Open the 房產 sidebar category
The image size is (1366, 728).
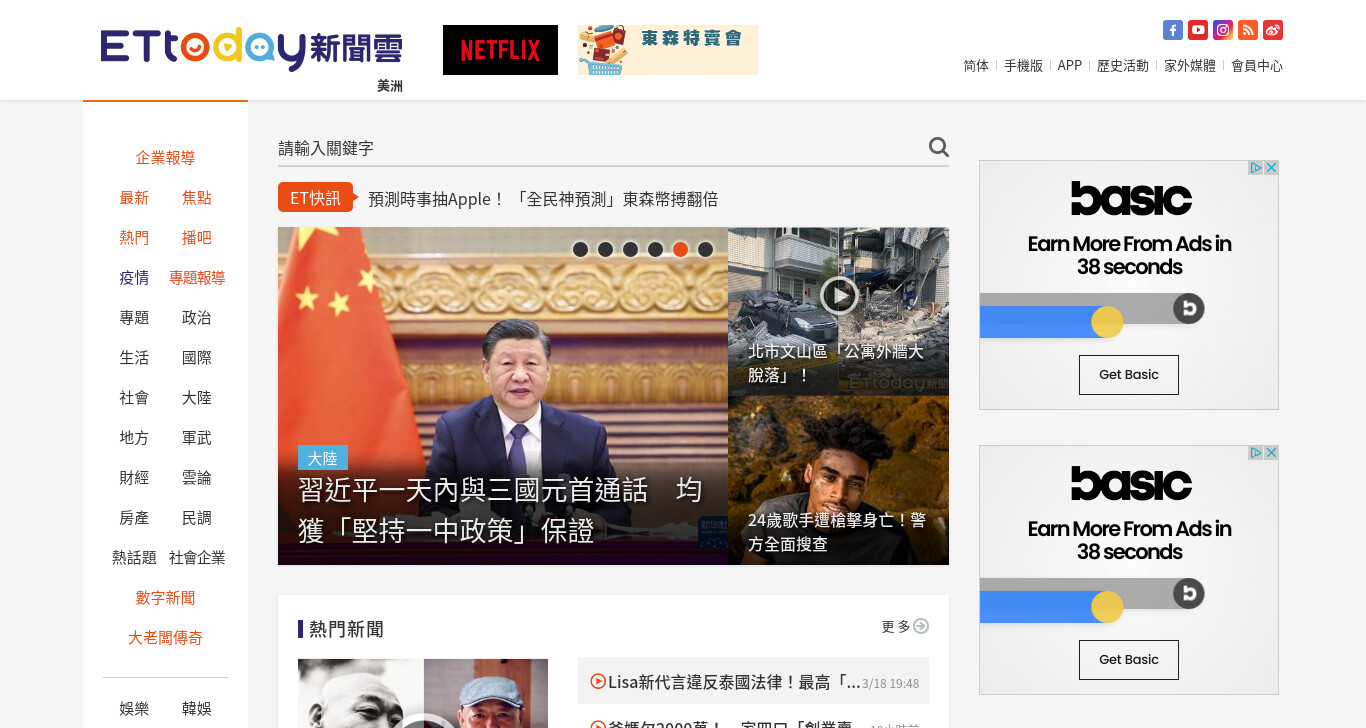(x=134, y=518)
